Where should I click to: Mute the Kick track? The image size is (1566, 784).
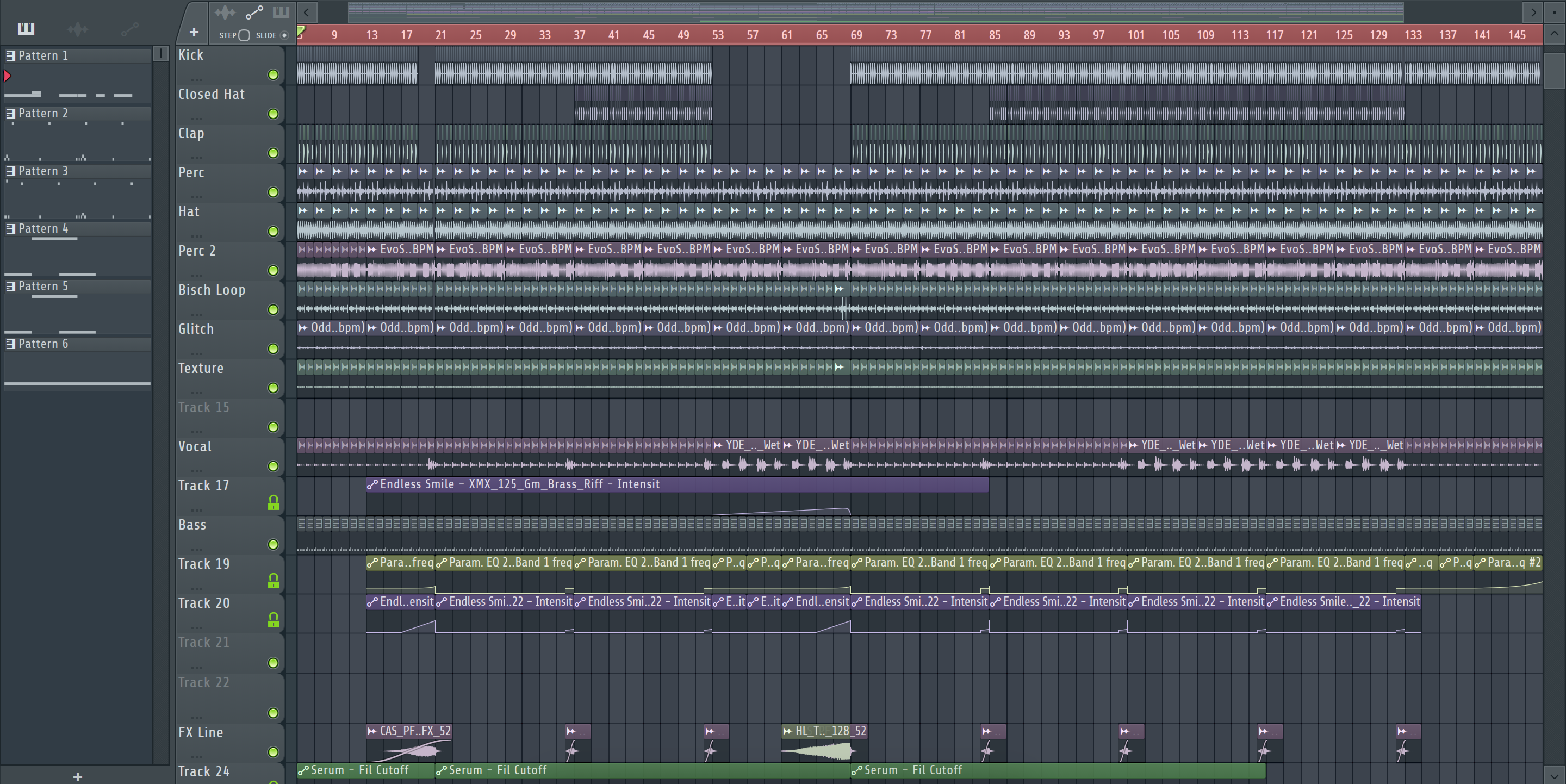[273, 74]
